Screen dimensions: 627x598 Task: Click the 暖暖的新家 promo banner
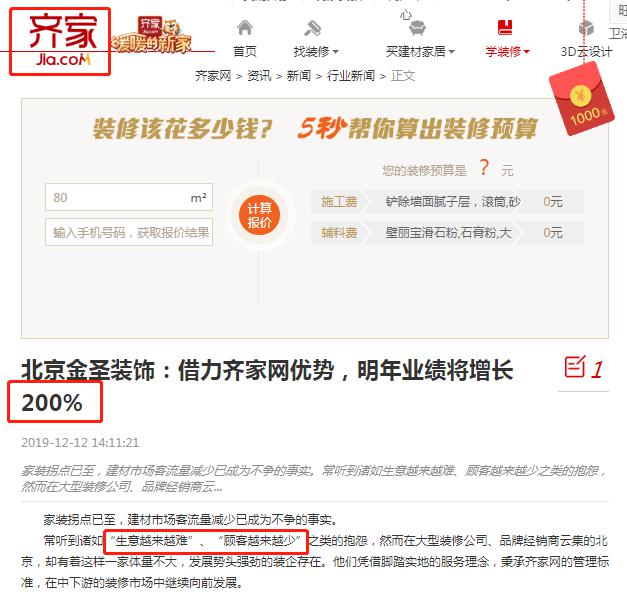[x=152, y=36]
